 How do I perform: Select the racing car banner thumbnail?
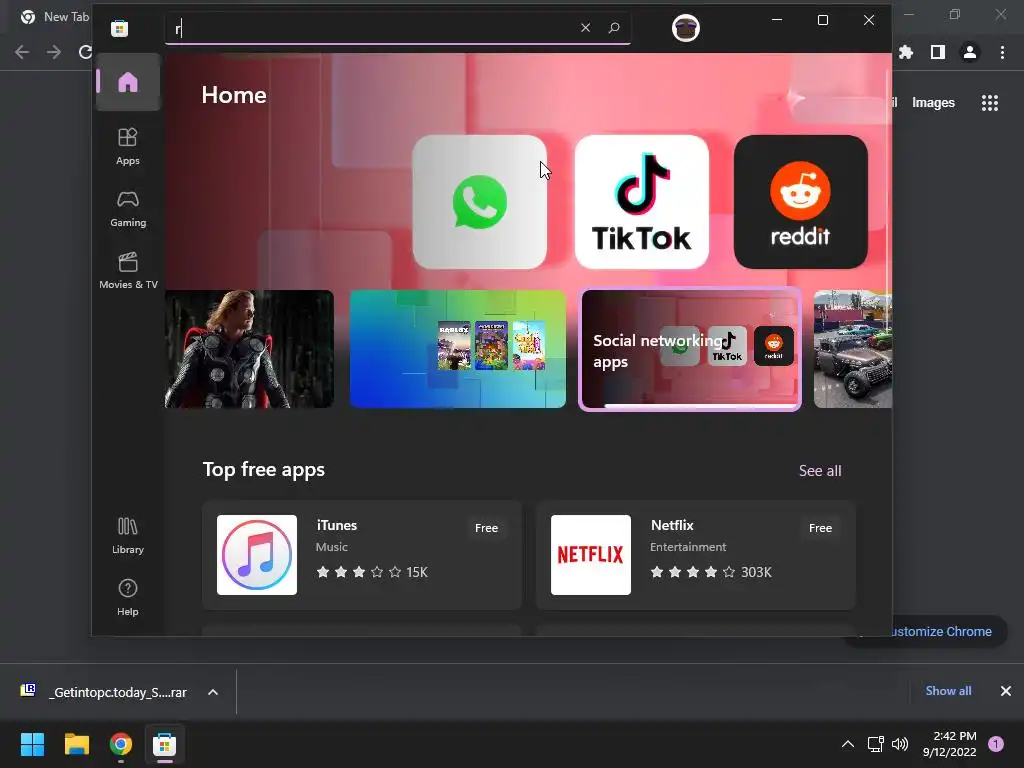coord(853,349)
